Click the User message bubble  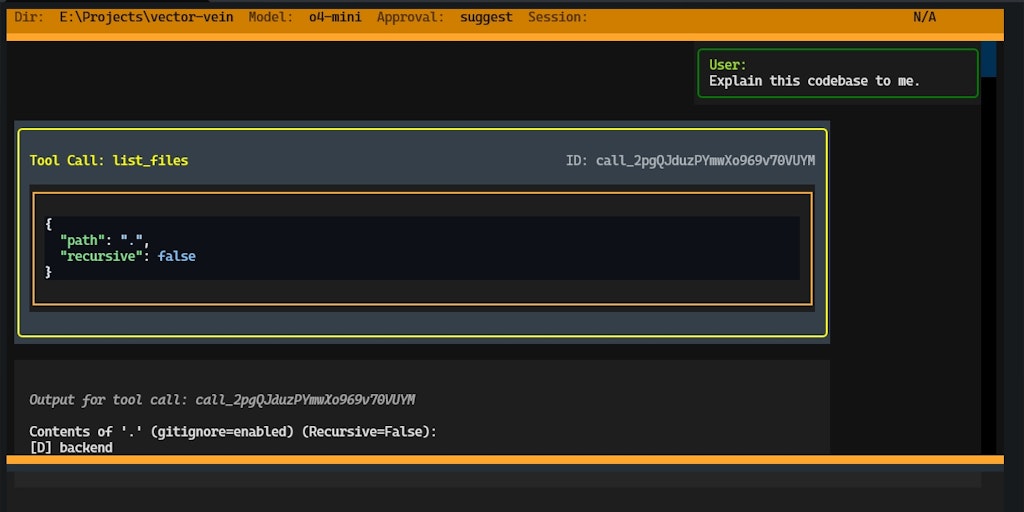click(838, 73)
